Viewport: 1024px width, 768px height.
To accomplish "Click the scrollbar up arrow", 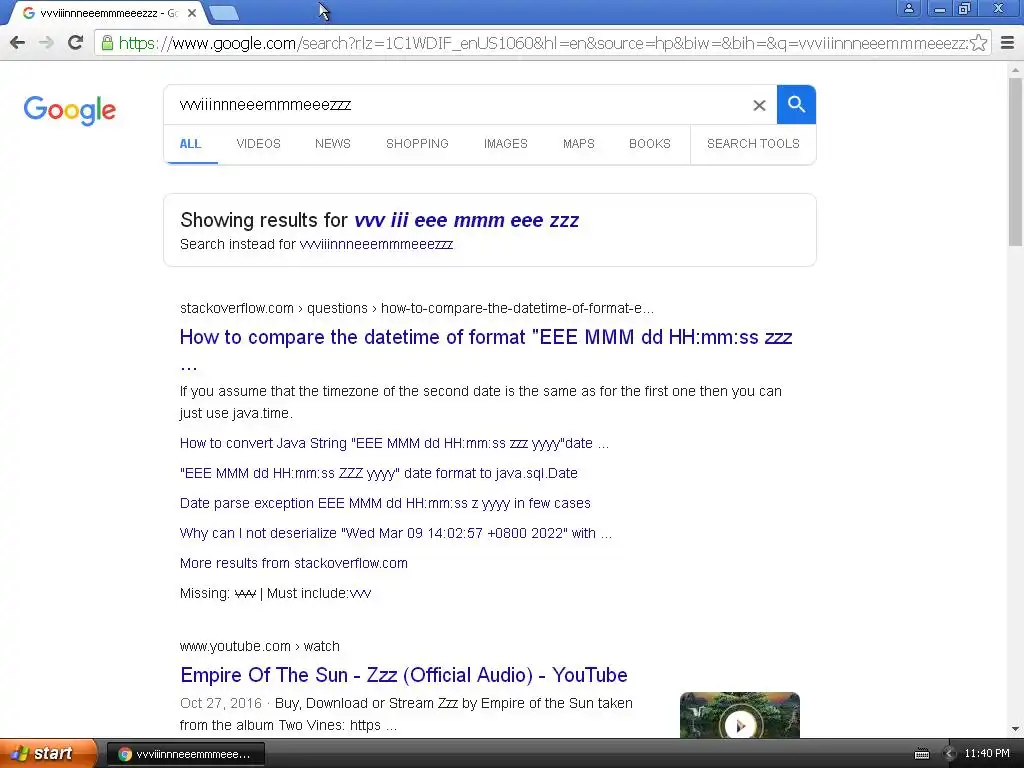I will 1015,69.
